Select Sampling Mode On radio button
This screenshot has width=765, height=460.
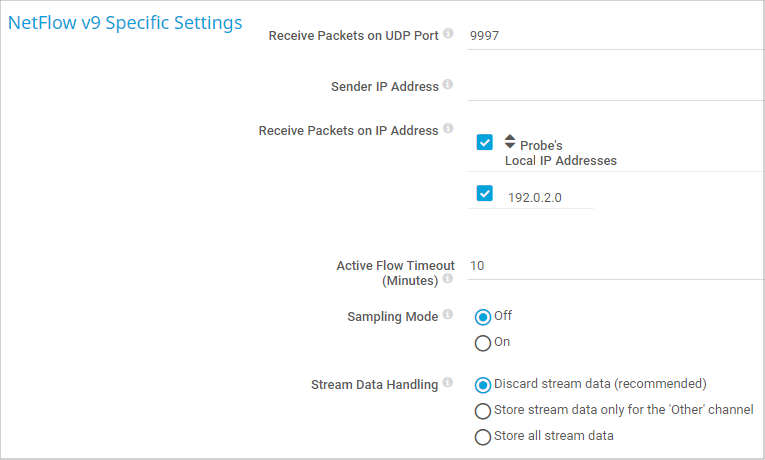tap(483, 343)
